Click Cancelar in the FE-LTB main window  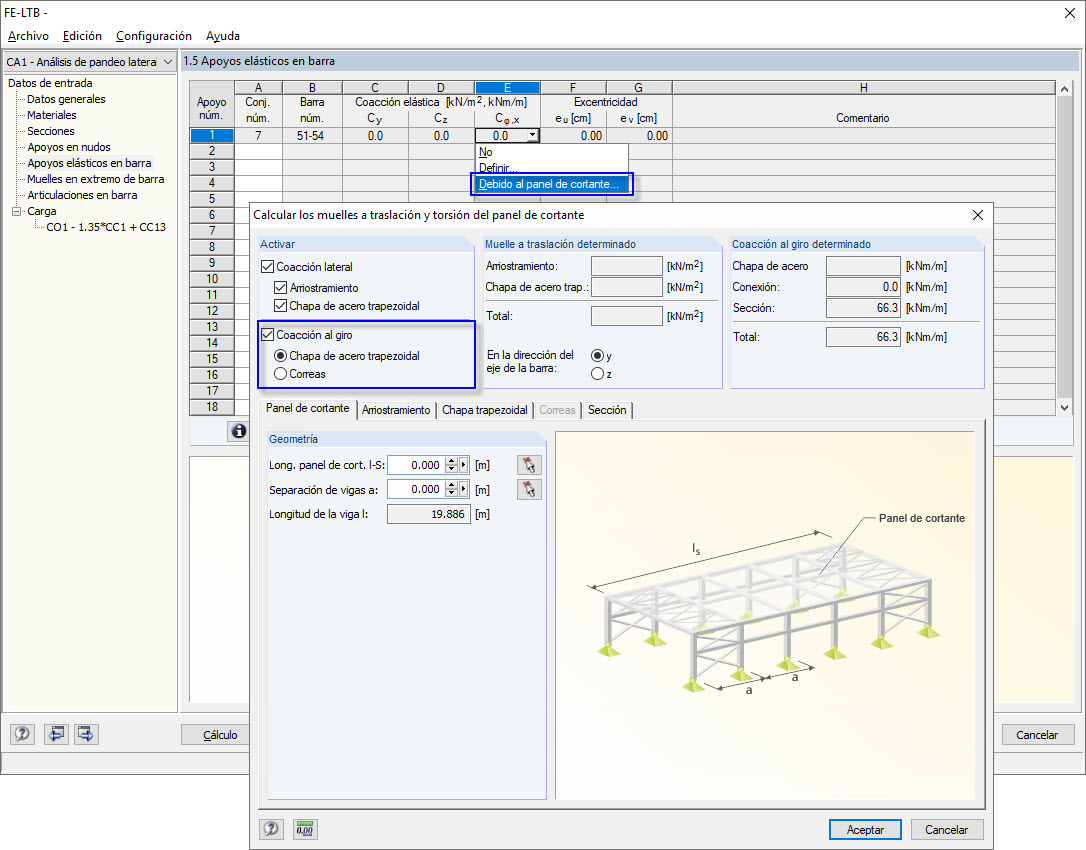coord(1037,734)
